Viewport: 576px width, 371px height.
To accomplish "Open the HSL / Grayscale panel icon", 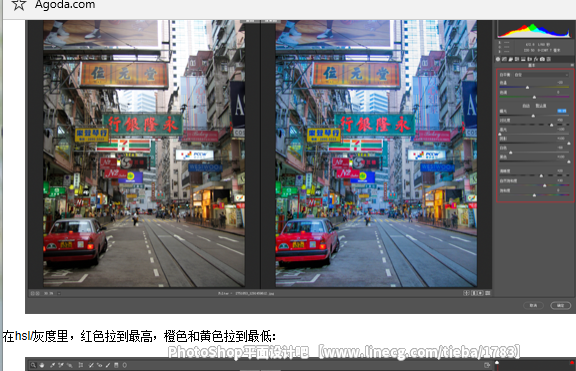I will [516, 59].
